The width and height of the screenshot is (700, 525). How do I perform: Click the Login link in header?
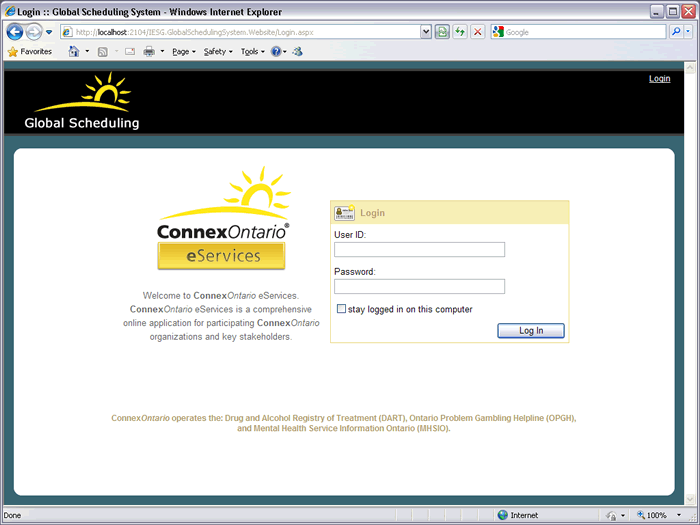coord(659,79)
